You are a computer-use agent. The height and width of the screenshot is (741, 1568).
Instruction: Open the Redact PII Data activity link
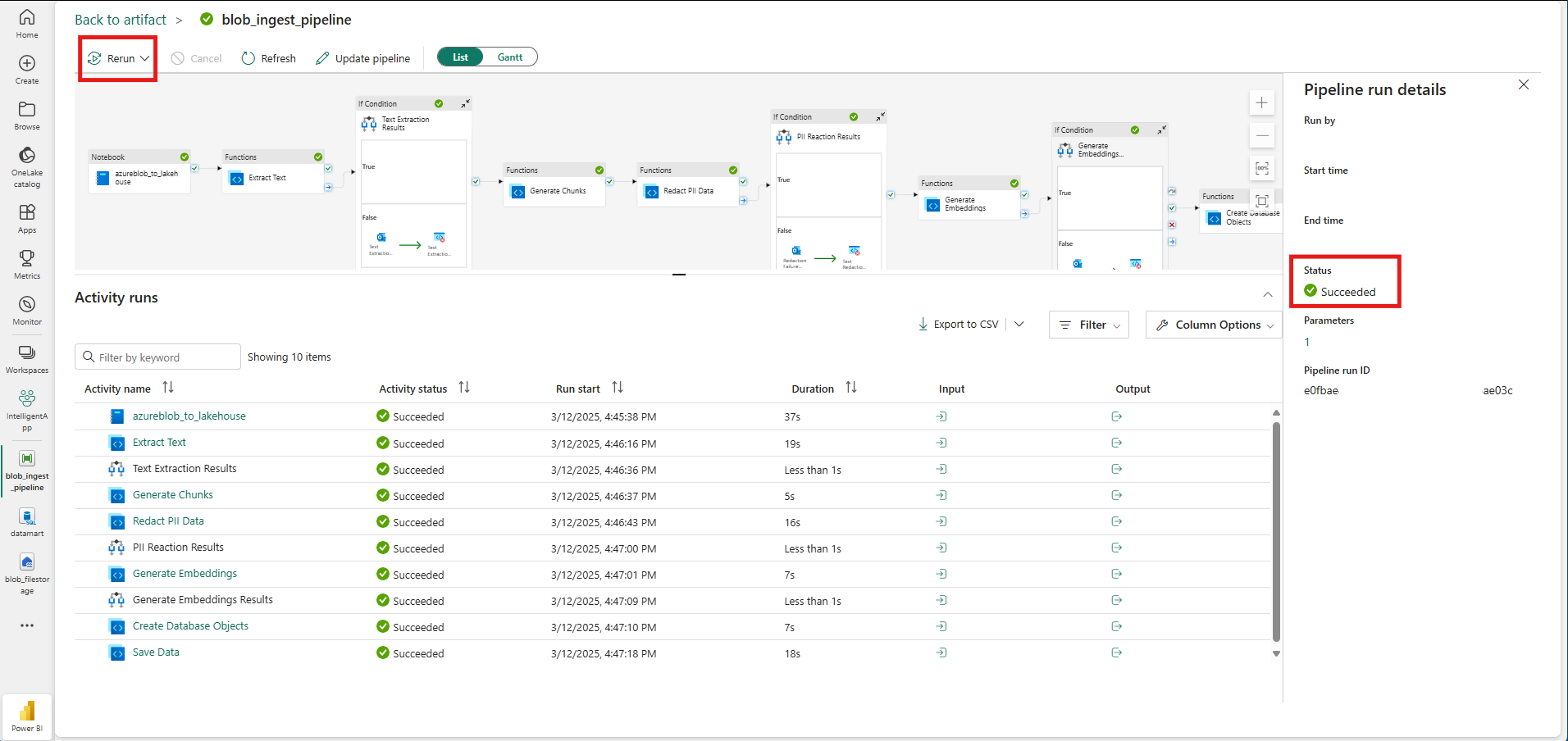pyautogui.click(x=168, y=521)
